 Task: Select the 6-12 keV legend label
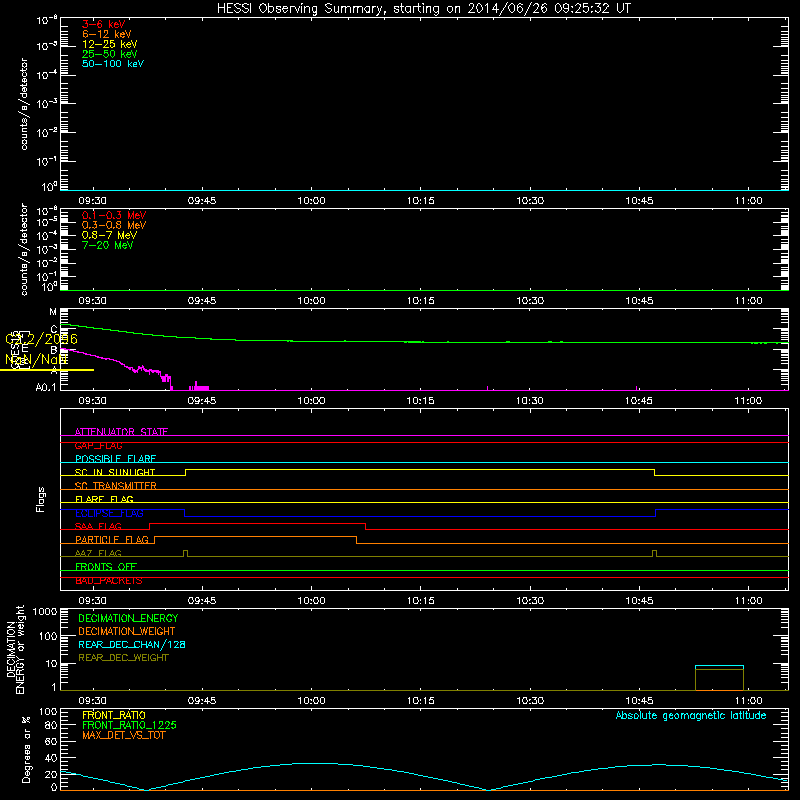(x=107, y=34)
